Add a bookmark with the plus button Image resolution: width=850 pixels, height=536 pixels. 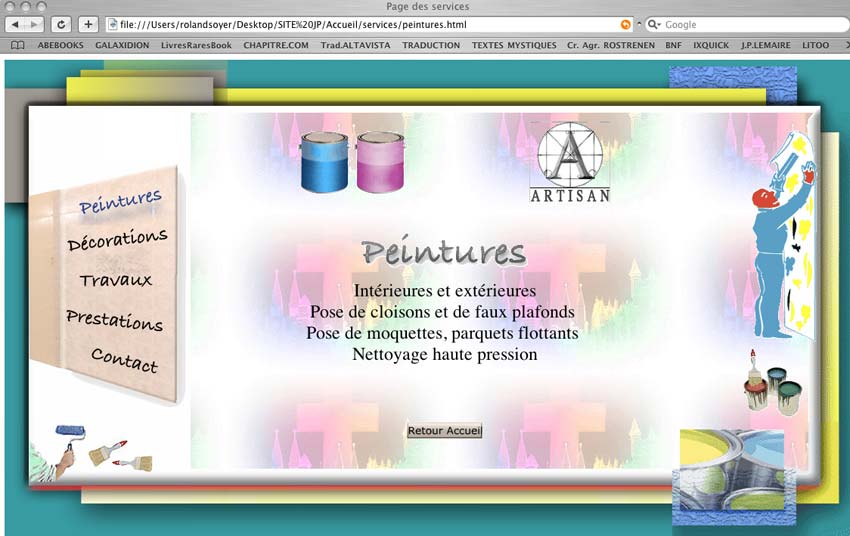pyautogui.click(x=88, y=24)
